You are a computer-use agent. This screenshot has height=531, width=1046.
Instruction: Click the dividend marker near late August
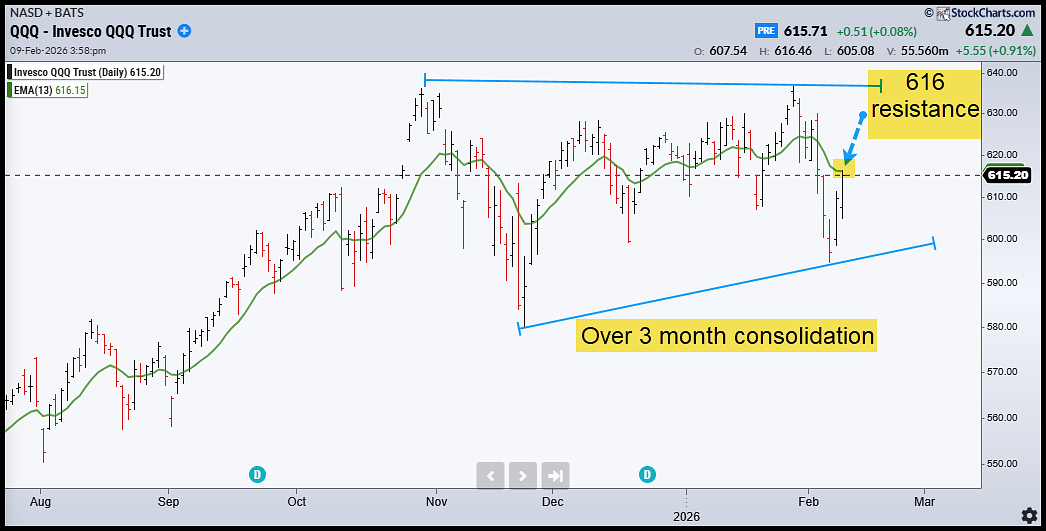257,474
